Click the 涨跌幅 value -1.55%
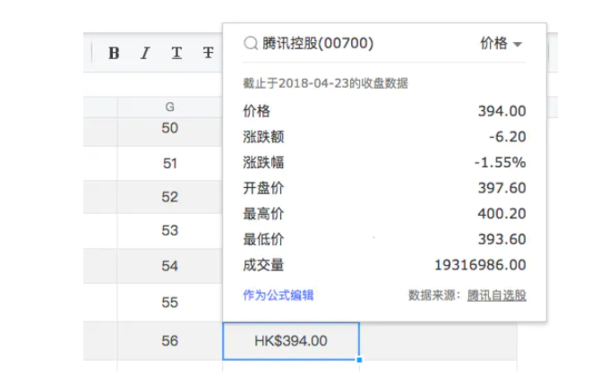The image size is (600, 392). [500, 162]
